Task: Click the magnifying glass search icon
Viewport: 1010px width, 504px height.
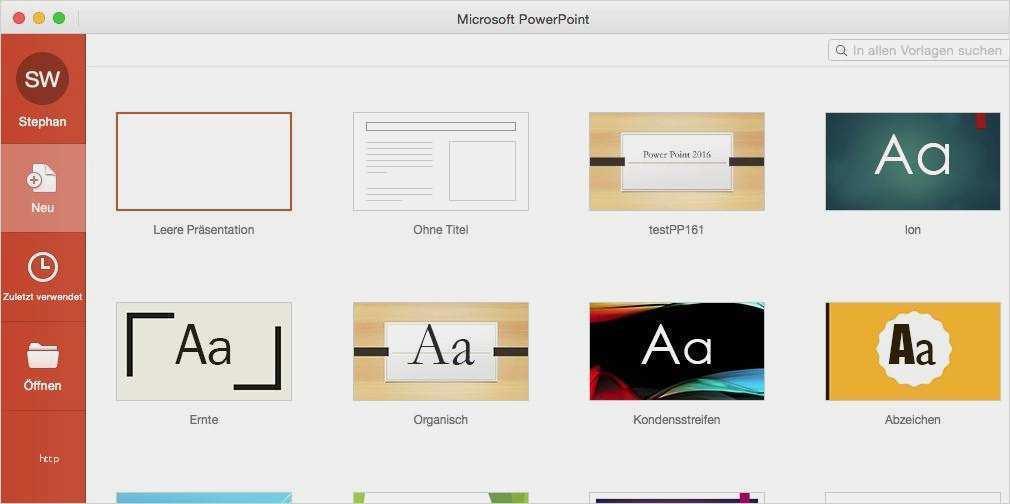Action: pos(841,50)
